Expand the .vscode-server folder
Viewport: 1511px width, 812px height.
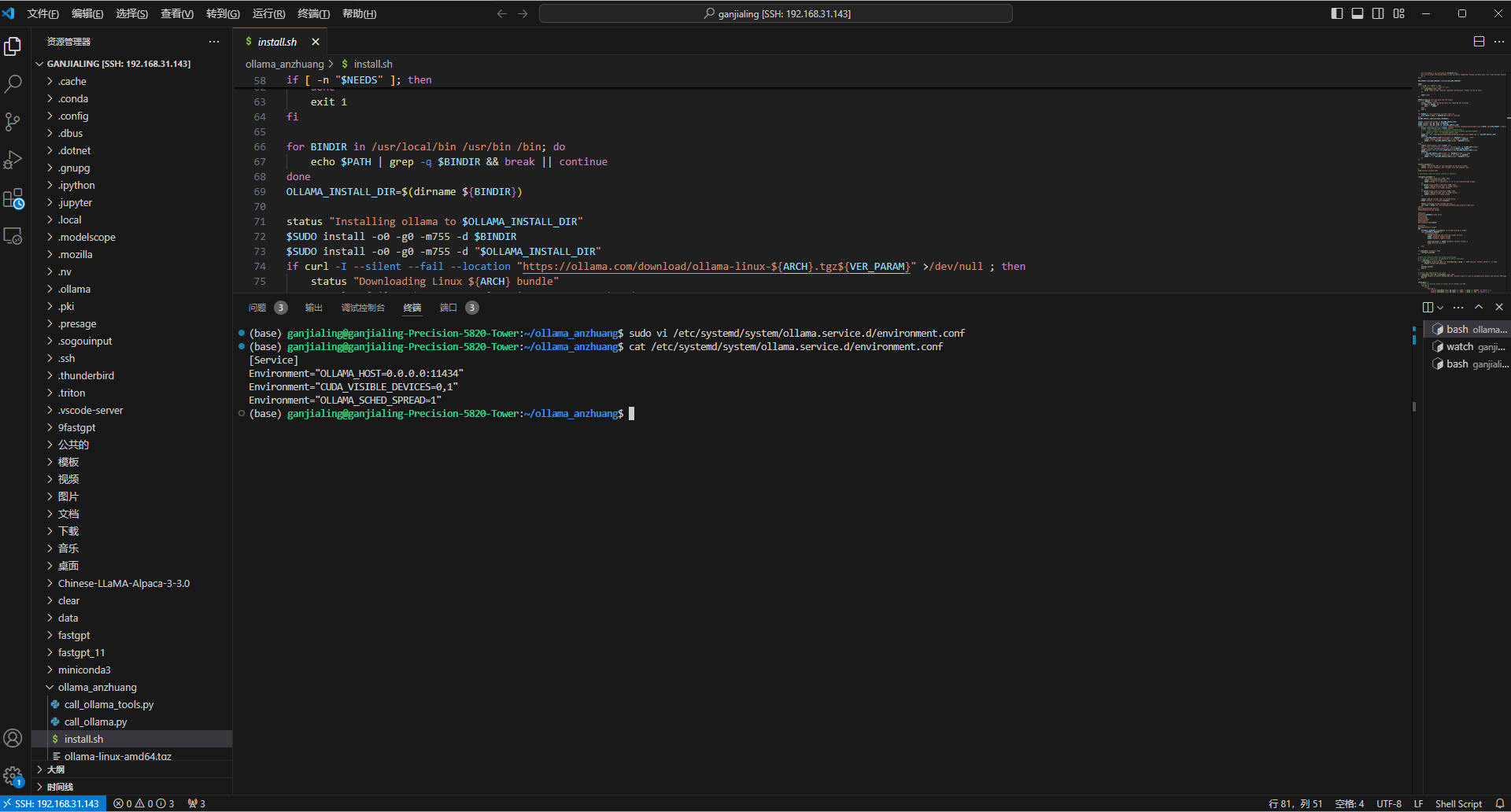[131, 410]
